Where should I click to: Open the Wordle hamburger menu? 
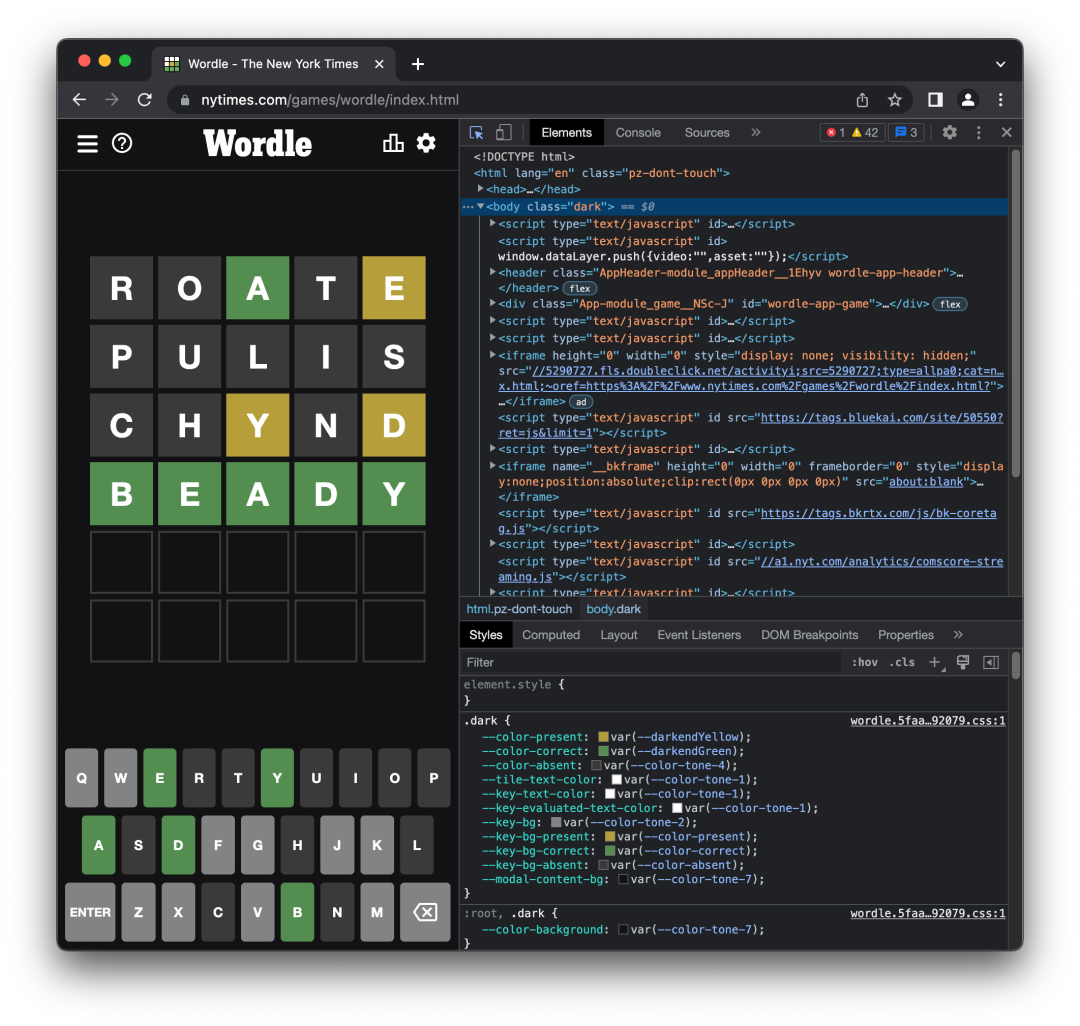click(87, 144)
